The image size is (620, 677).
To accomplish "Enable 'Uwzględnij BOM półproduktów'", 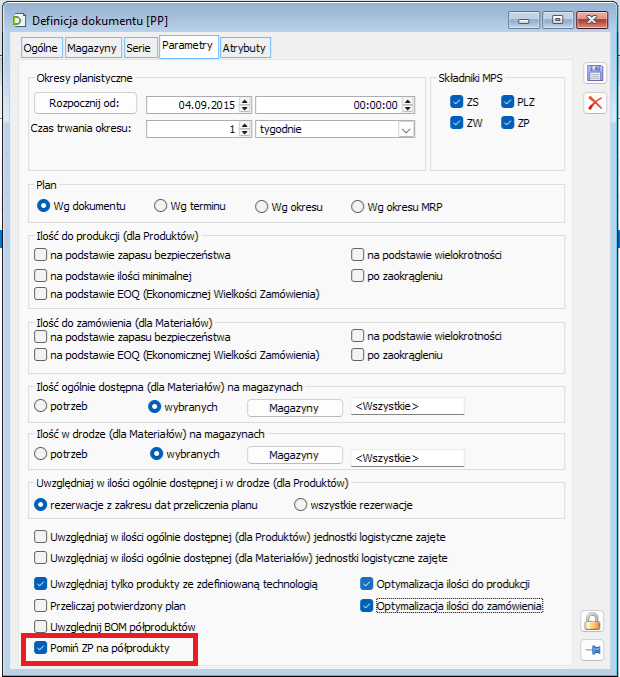I will pos(41,626).
